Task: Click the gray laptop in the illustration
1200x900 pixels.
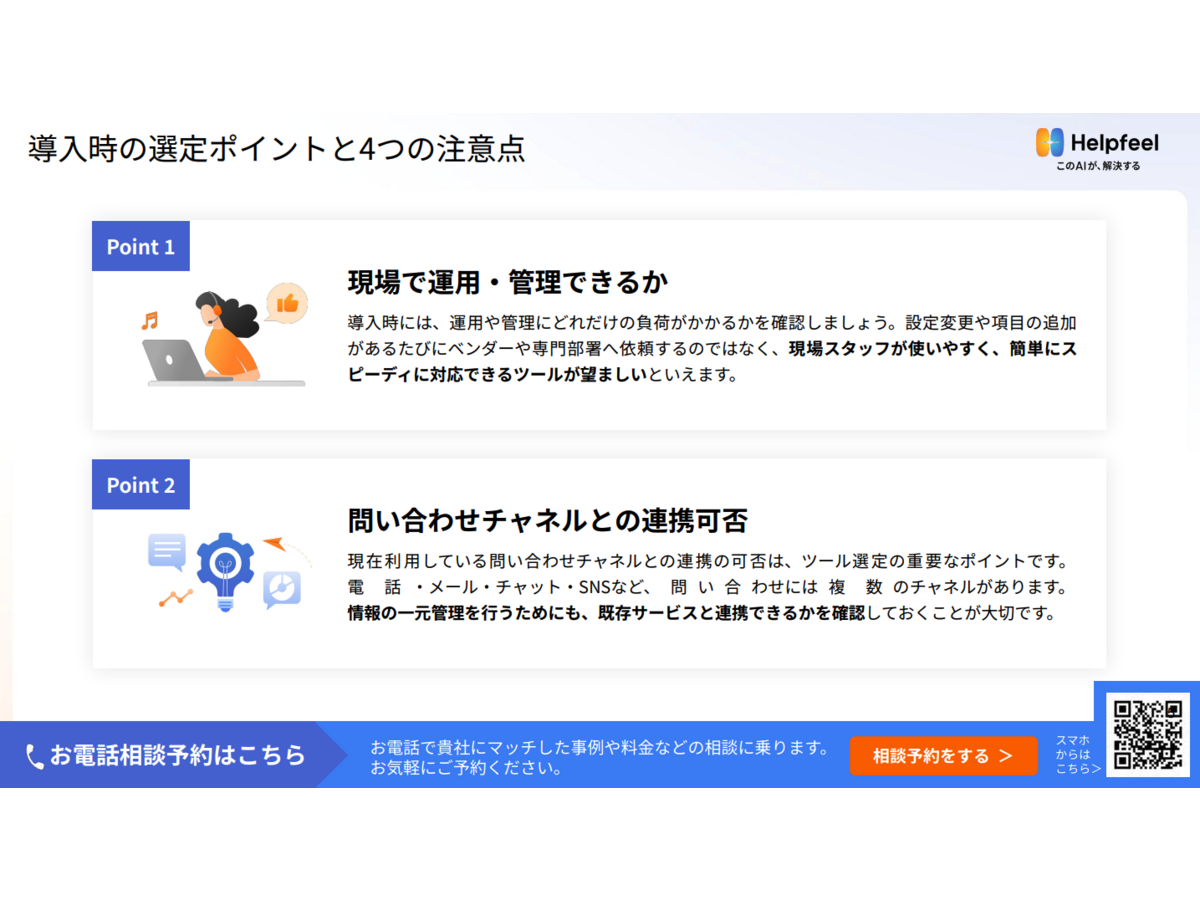Action: tap(173, 360)
